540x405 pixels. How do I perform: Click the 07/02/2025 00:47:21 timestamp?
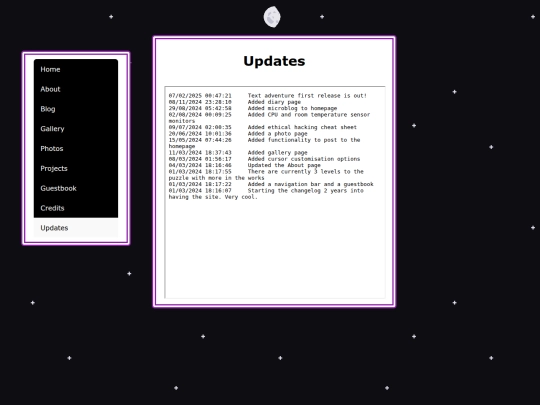point(200,95)
